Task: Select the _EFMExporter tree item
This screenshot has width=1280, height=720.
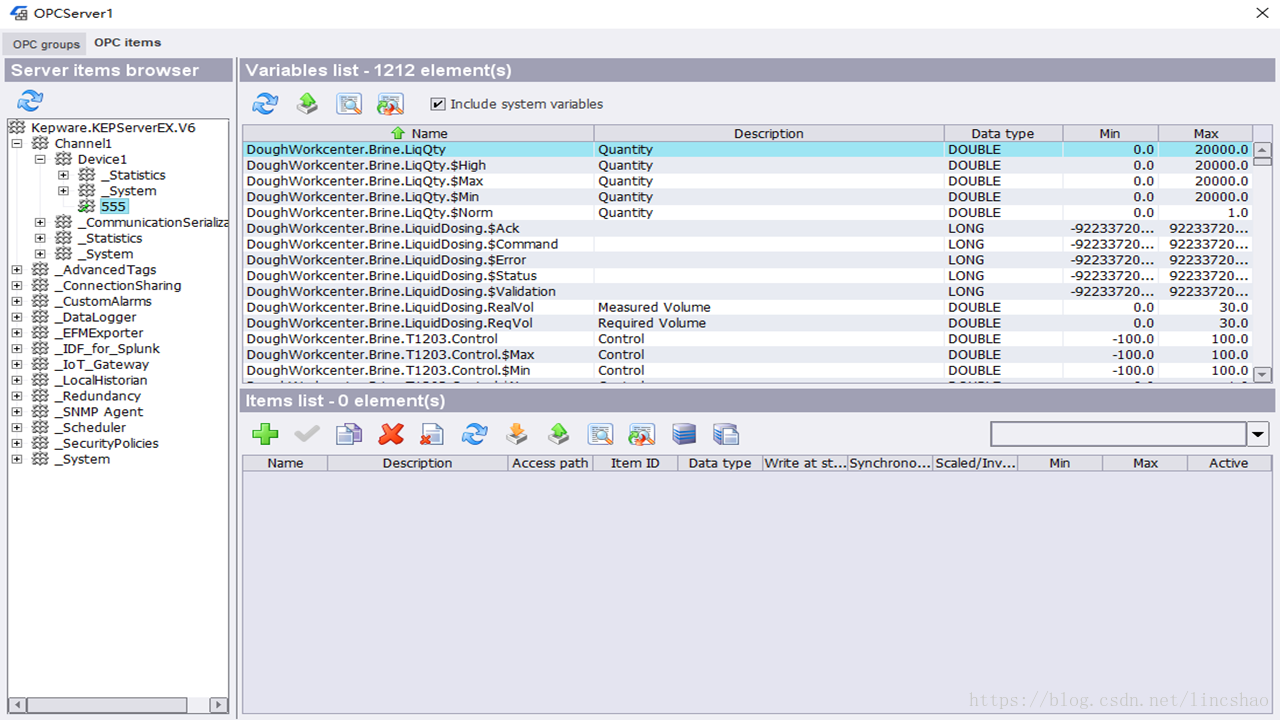Action: (x=99, y=333)
